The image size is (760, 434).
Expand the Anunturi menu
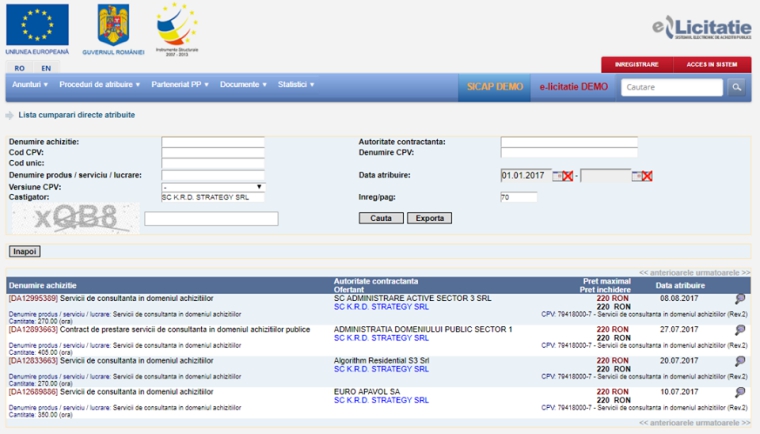[30, 84]
